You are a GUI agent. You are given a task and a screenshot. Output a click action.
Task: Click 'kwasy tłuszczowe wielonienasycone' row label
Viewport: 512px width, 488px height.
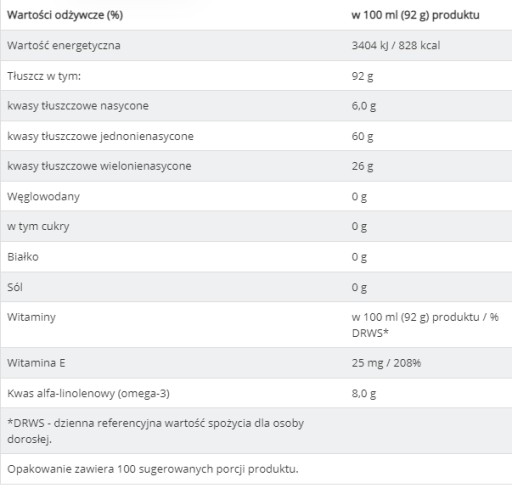coord(99,166)
